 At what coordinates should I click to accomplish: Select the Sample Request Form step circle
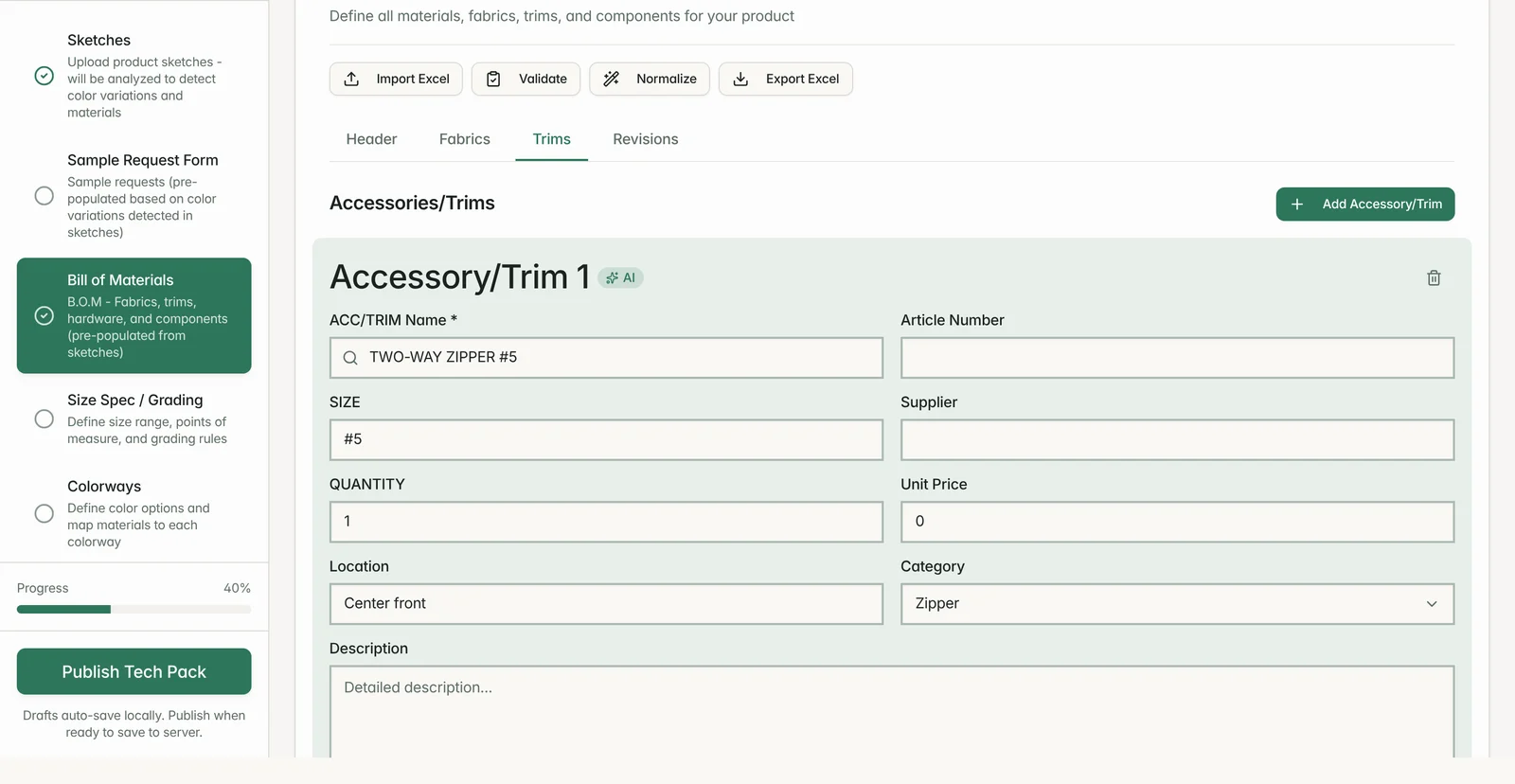(44, 196)
